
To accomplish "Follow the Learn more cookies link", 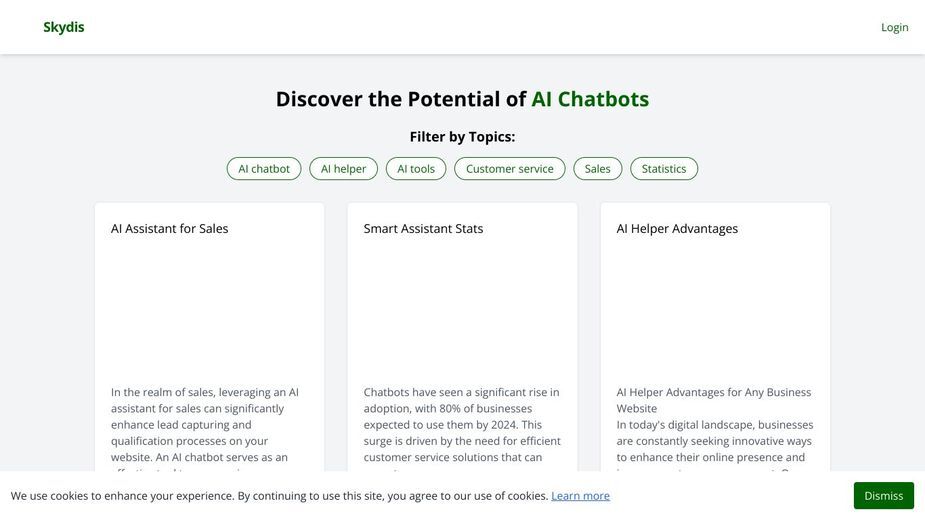I will [580, 496].
